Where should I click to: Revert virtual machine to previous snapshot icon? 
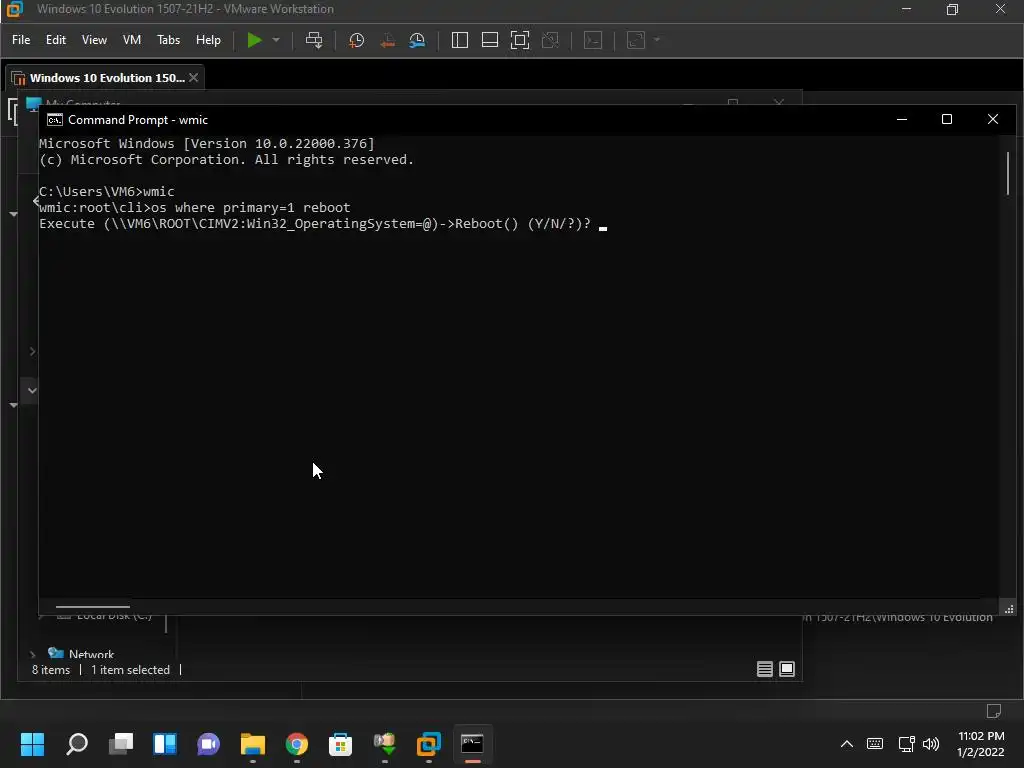click(x=387, y=40)
